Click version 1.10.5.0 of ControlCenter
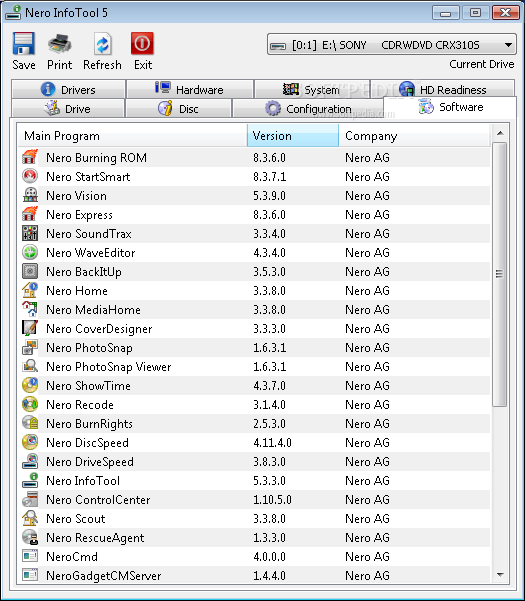The width and height of the screenshot is (525, 601). (x=272, y=500)
